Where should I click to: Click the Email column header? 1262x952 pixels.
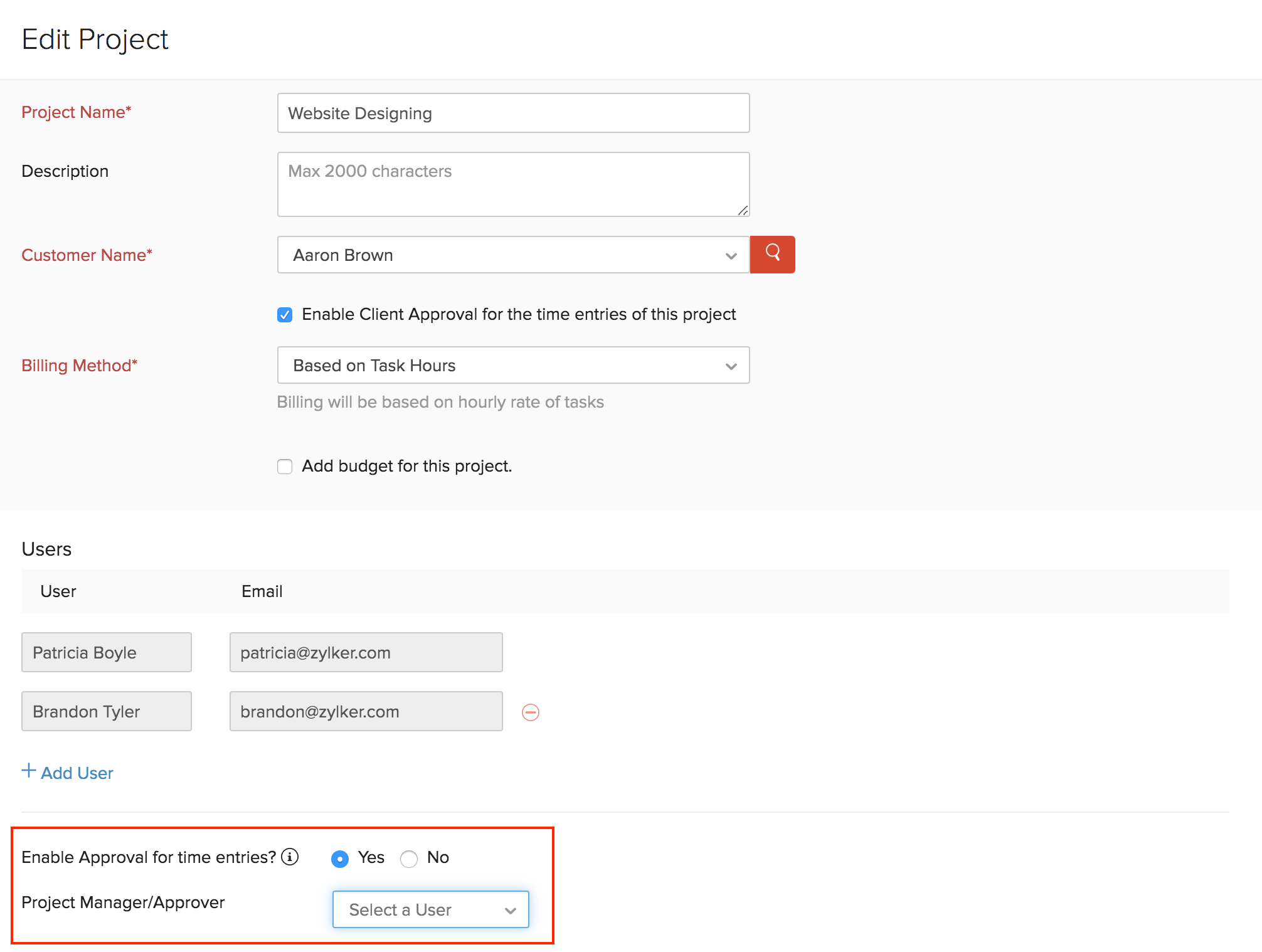pyautogui.click(x=261, y=591)
